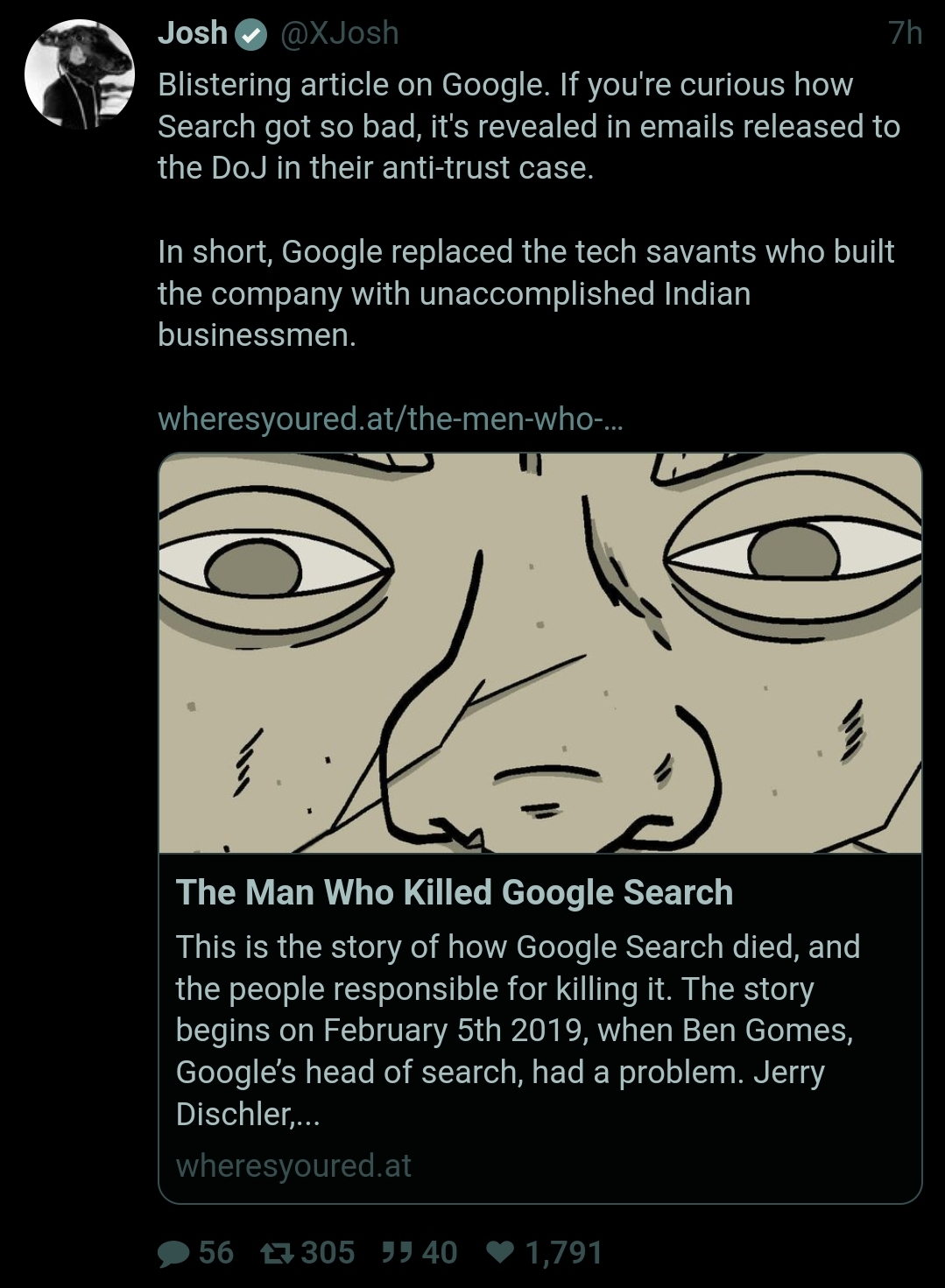Open the wheresyoured.at/the-men-who link
The width and height of the screenshot is (945, 1288).
(390, 419)
